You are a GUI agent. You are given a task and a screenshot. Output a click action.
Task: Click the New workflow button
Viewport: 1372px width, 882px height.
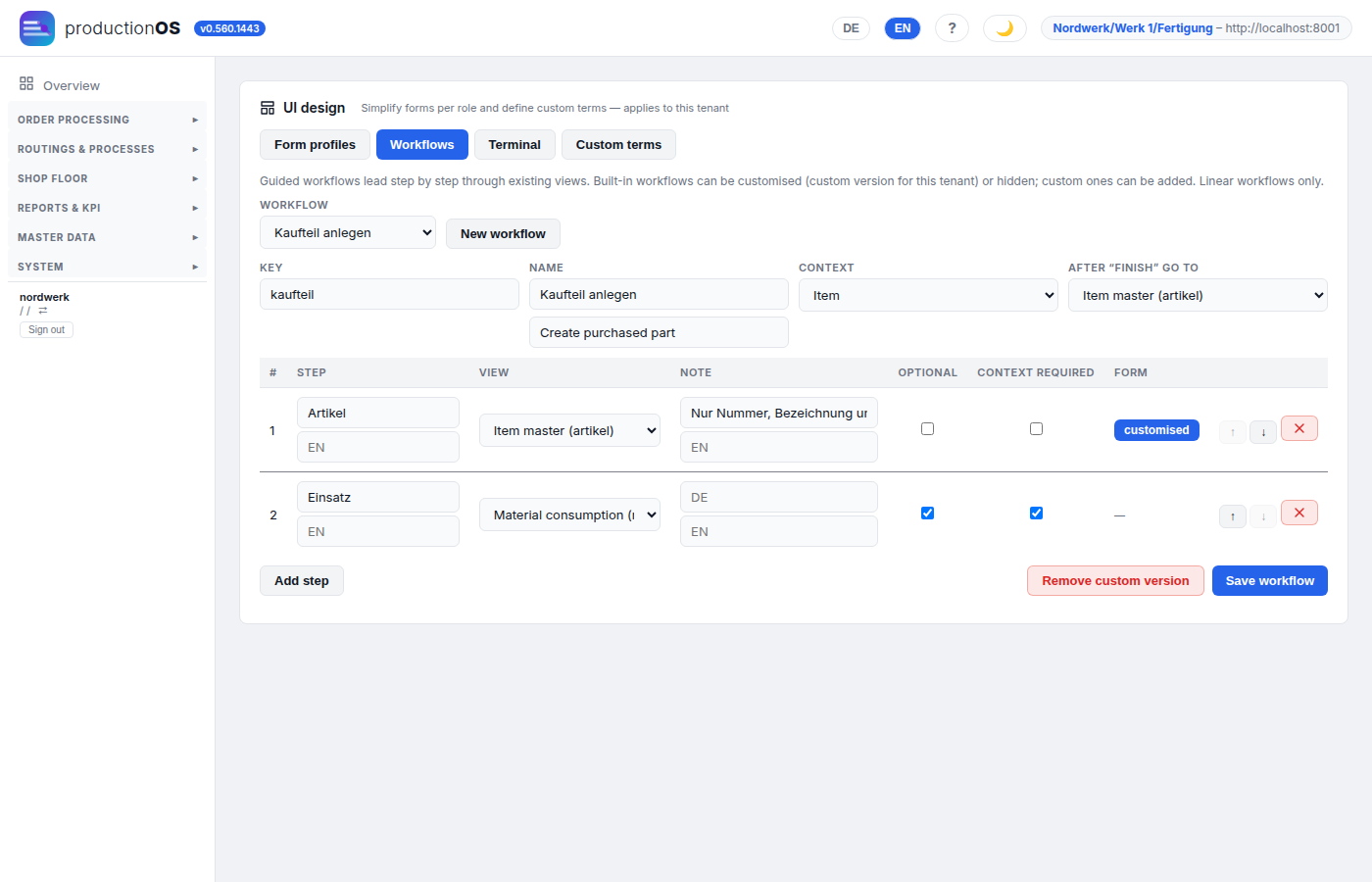(x=503, y=233)
